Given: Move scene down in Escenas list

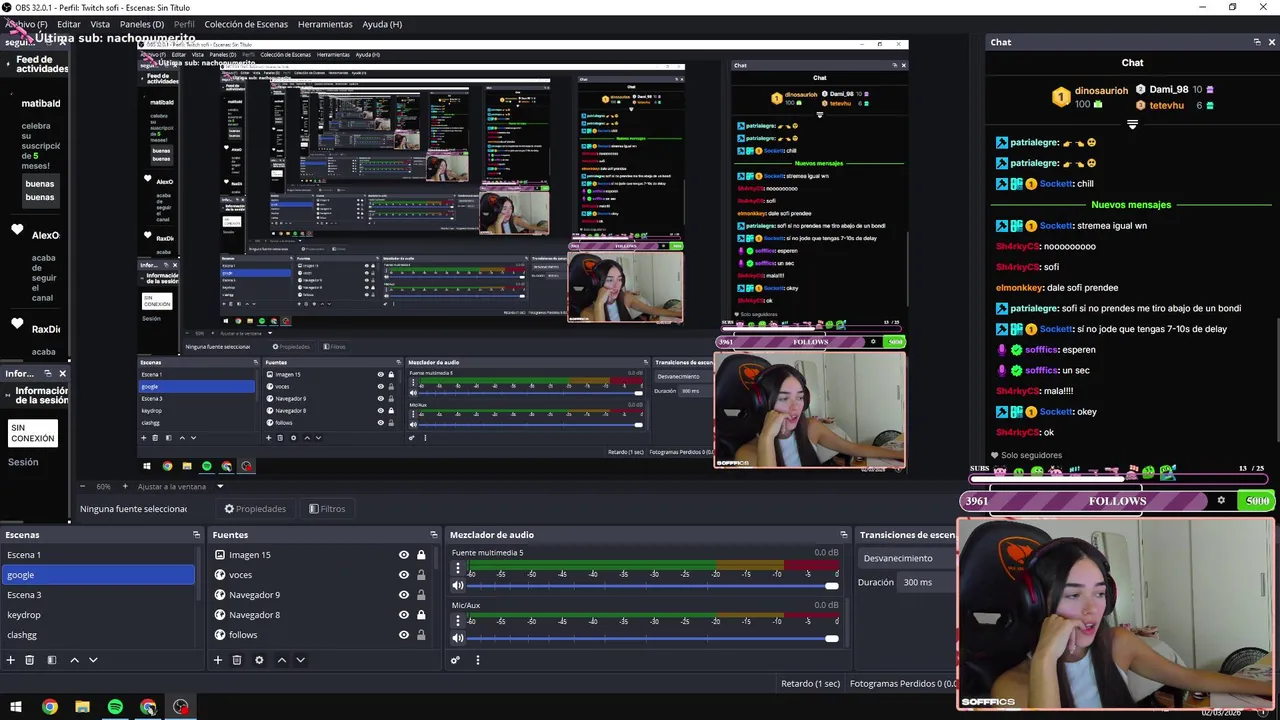Looking at the screenshot, I should pos(93,660).
